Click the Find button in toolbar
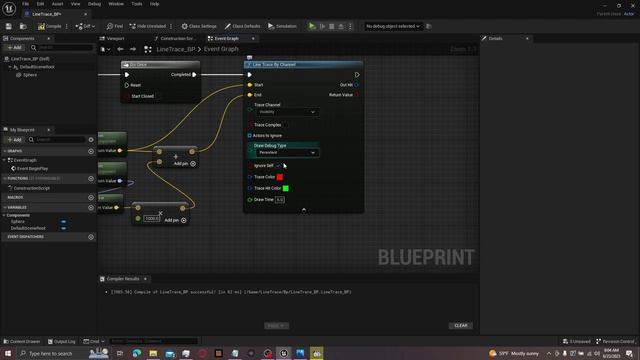This screenshot has height=360, width=640. point(115,26)
